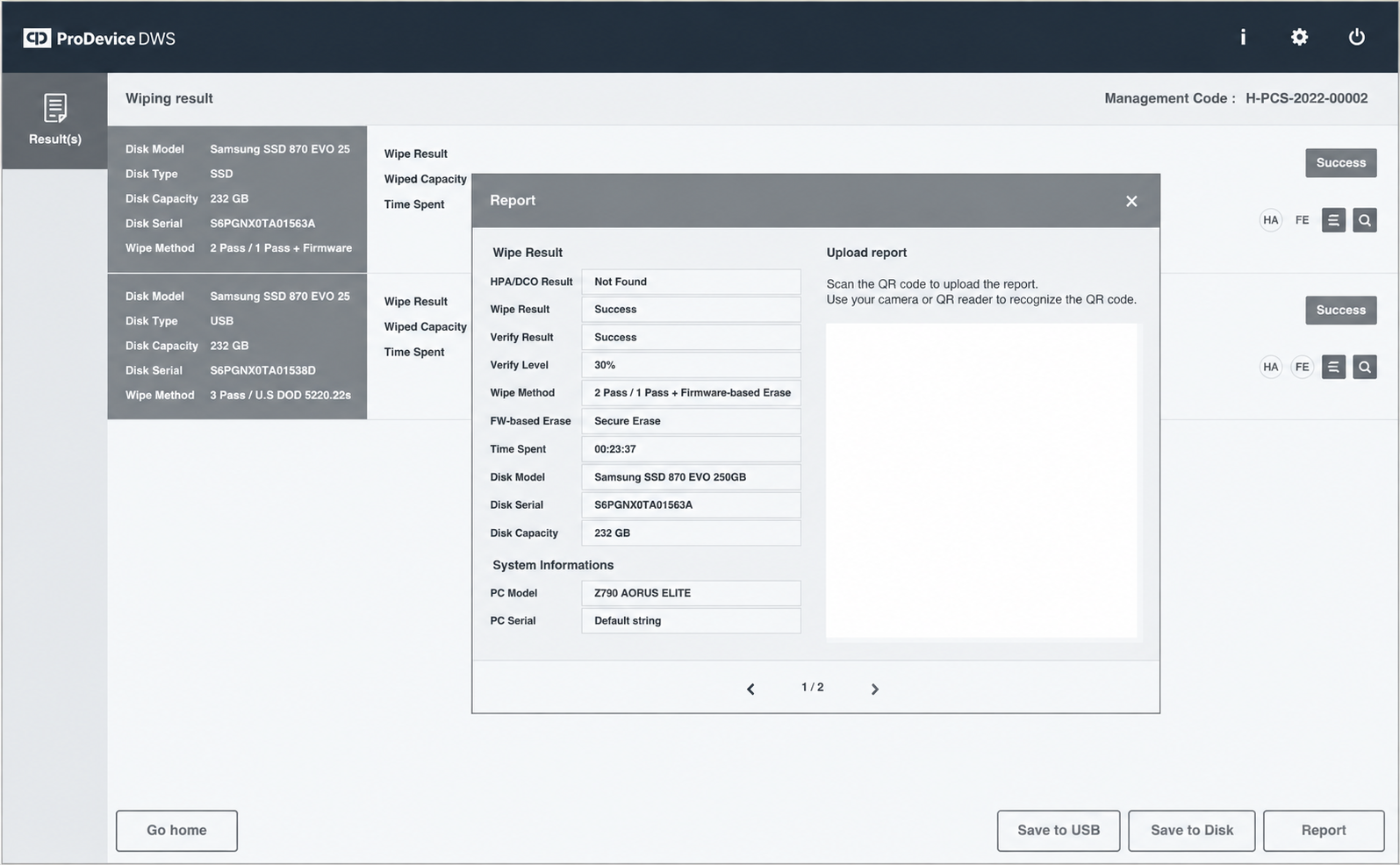Click PC Serial 'Default string' field
Screen dimensions: 1400x865
(x=691, y=621)
